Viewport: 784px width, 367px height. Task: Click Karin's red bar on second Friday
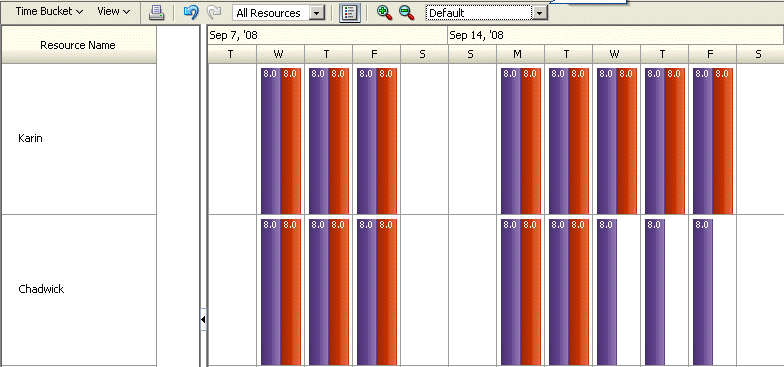(x=722, y=141)
